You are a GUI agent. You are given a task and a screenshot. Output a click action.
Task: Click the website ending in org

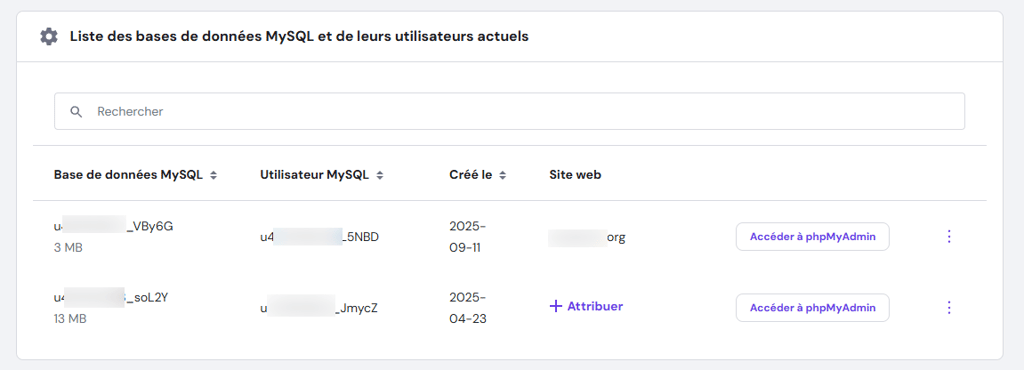[x=587, y=238]
